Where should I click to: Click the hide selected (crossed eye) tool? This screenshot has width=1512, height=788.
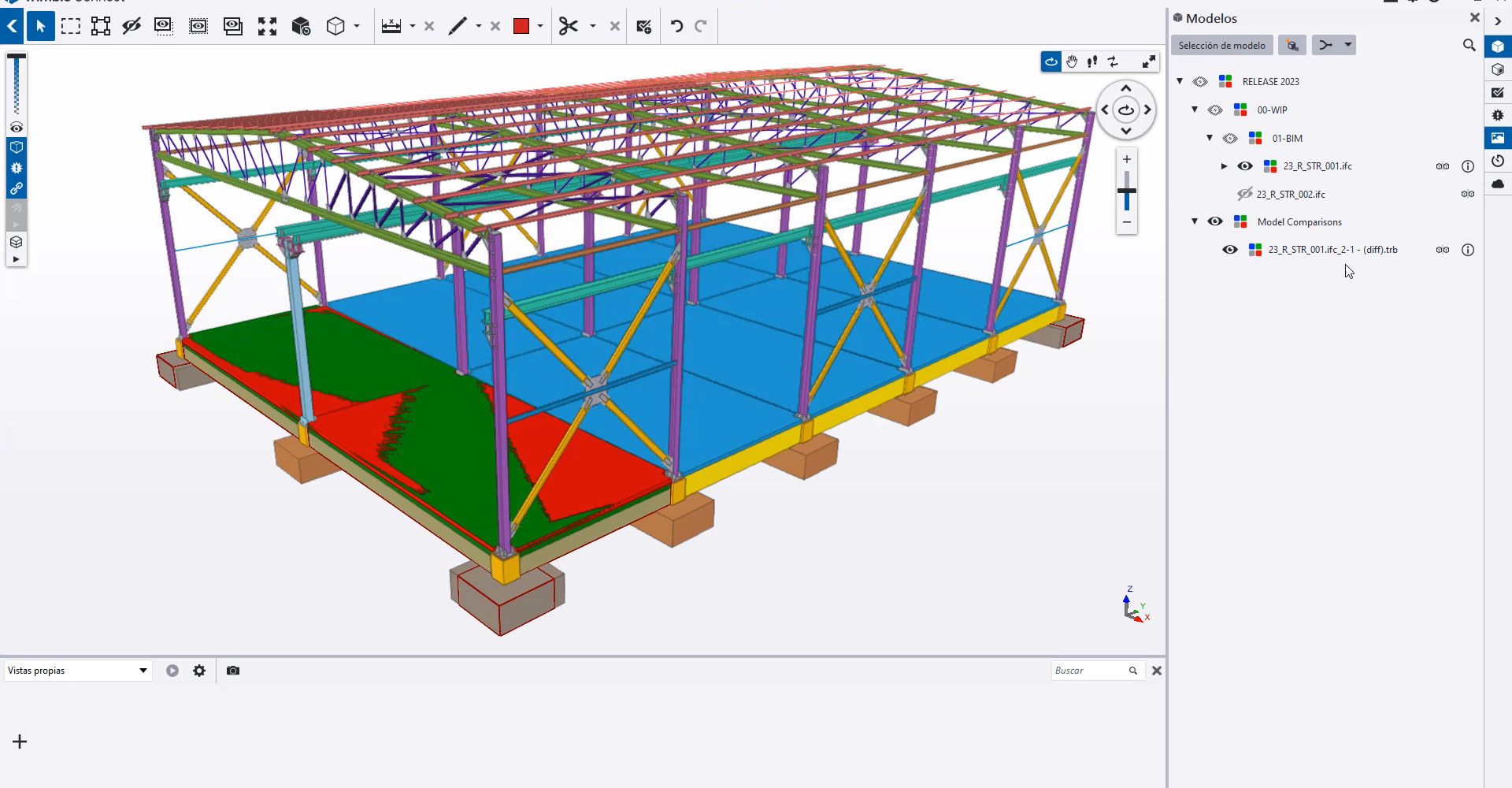(132, 27)
